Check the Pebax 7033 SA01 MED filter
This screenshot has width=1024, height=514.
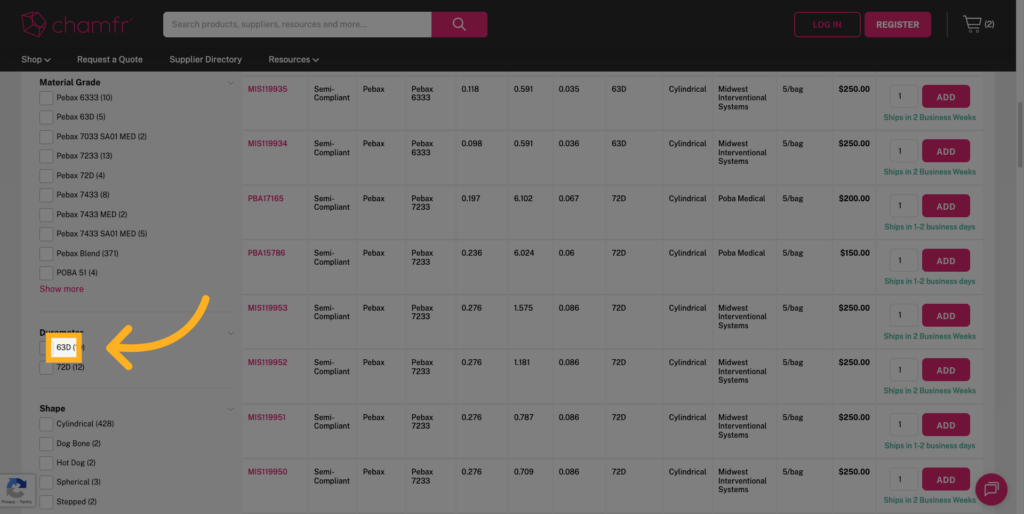(46, 137)
